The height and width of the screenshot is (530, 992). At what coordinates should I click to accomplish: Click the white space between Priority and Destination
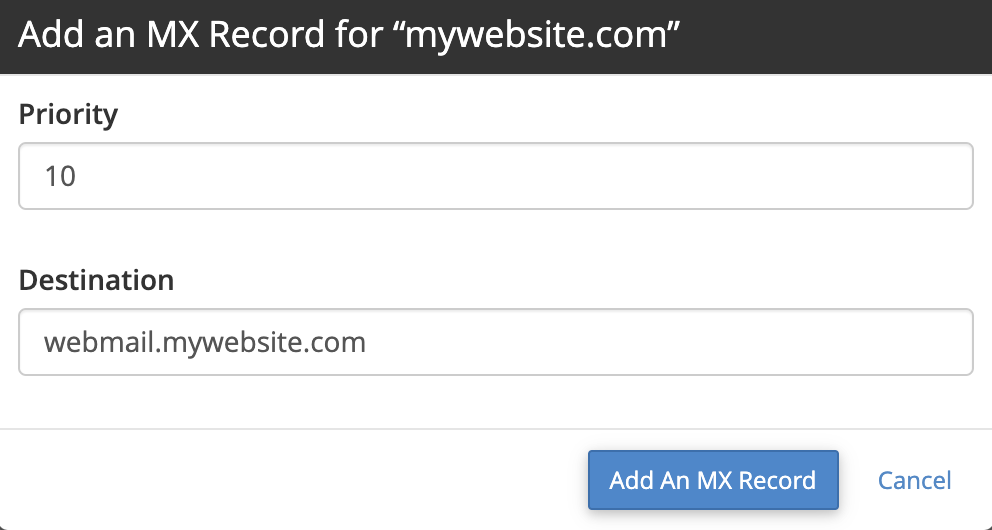pyautogui.click(x=495, y=238)
